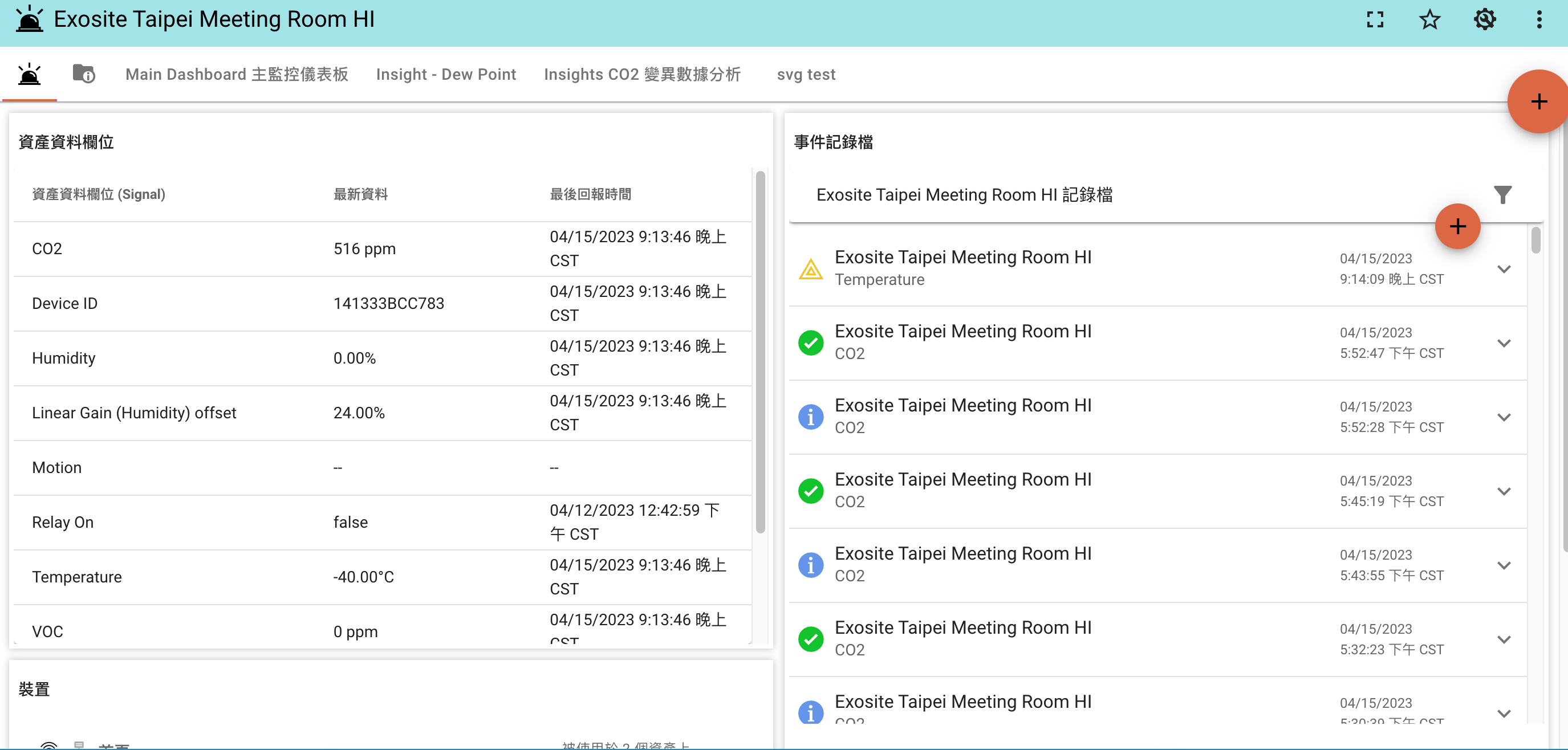Image resolution: width=1568 pixels, height=750 pixels.
Task: Click the 最新資料 column header
Action: 360,194
